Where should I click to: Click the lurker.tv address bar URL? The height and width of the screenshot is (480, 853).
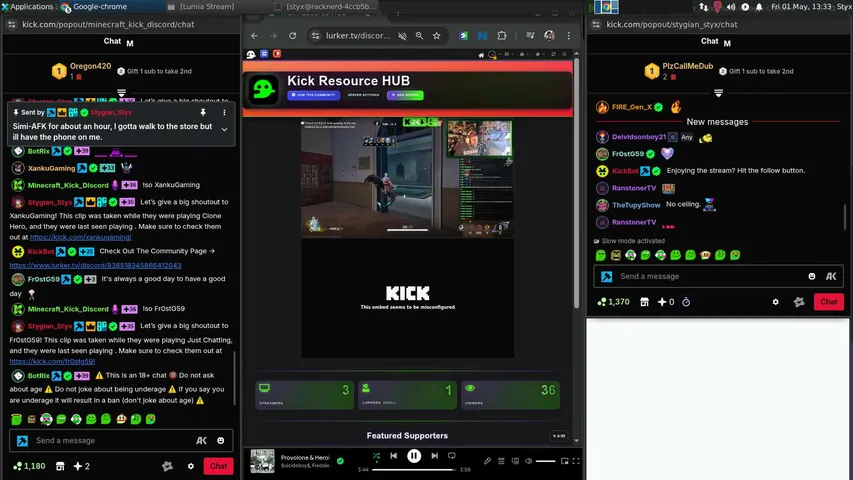coord(358,35)
